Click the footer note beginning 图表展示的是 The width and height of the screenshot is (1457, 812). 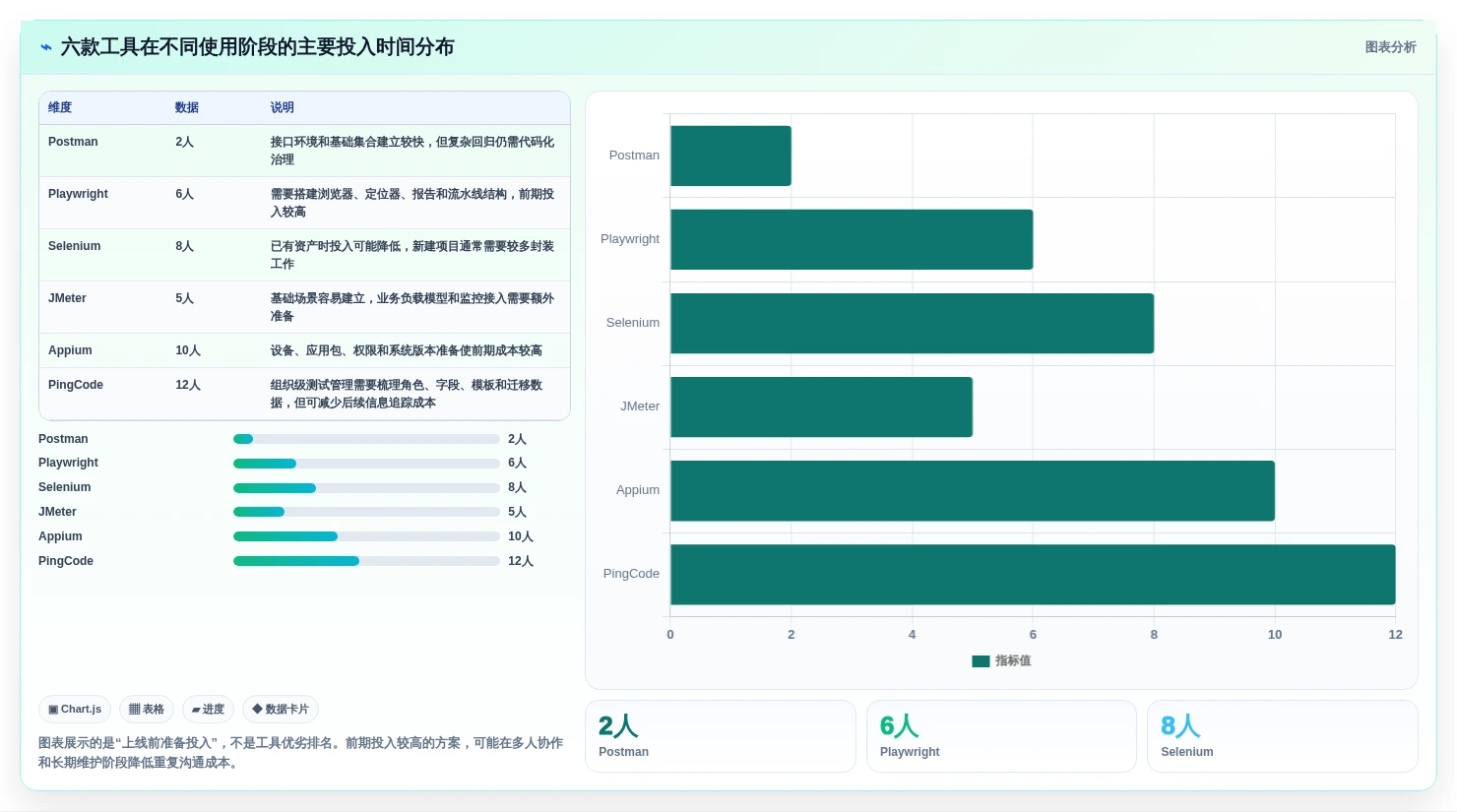tap(300, 753)
